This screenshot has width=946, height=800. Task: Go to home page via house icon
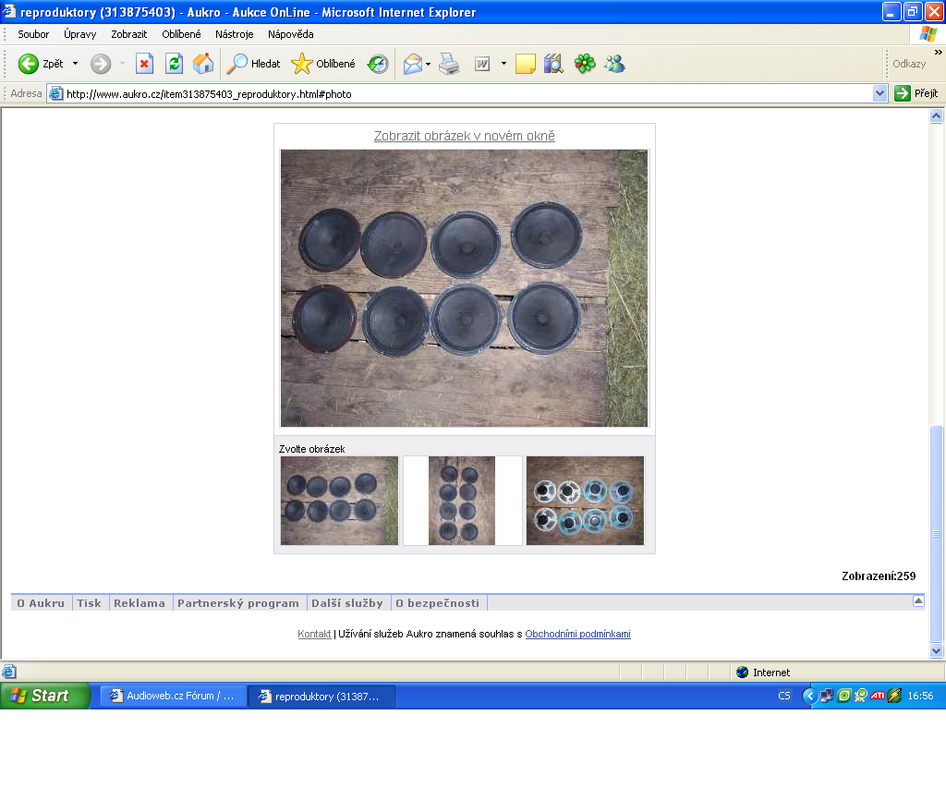pyautogui.click(x=203, y=63)
